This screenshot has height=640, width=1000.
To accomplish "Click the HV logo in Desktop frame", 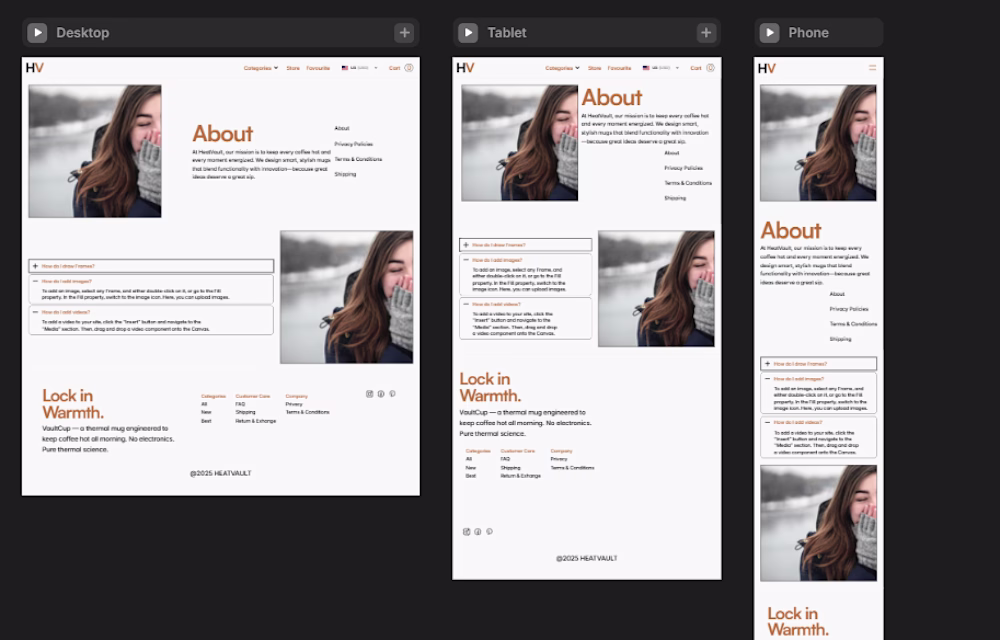I will (34, 68).
